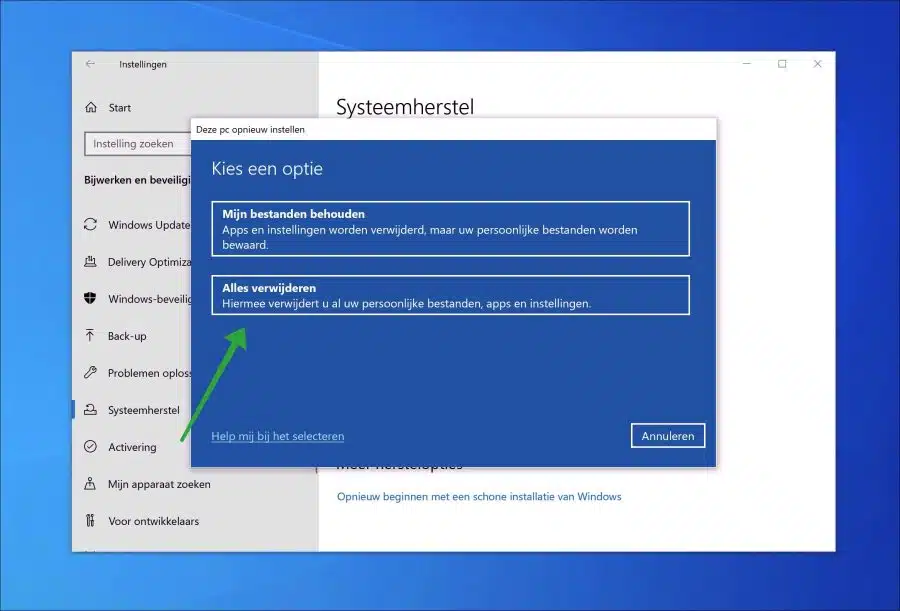Click the Back-up upload arrow icon

click(x=90, y=335)
